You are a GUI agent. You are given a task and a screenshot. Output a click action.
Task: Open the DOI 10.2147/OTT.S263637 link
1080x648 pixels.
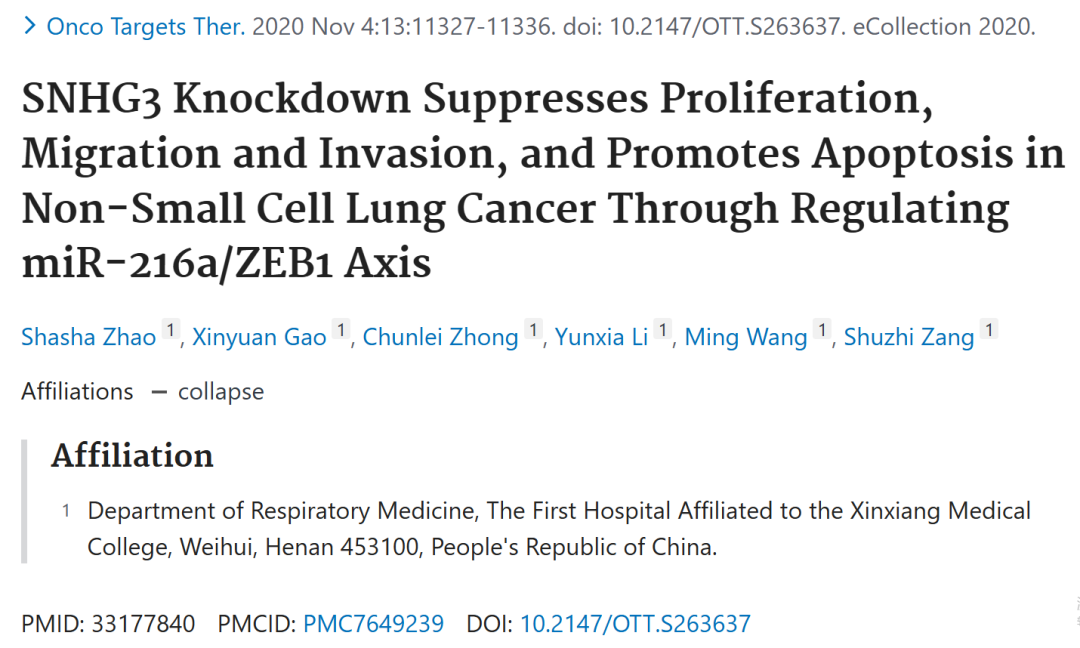(635, 624)
